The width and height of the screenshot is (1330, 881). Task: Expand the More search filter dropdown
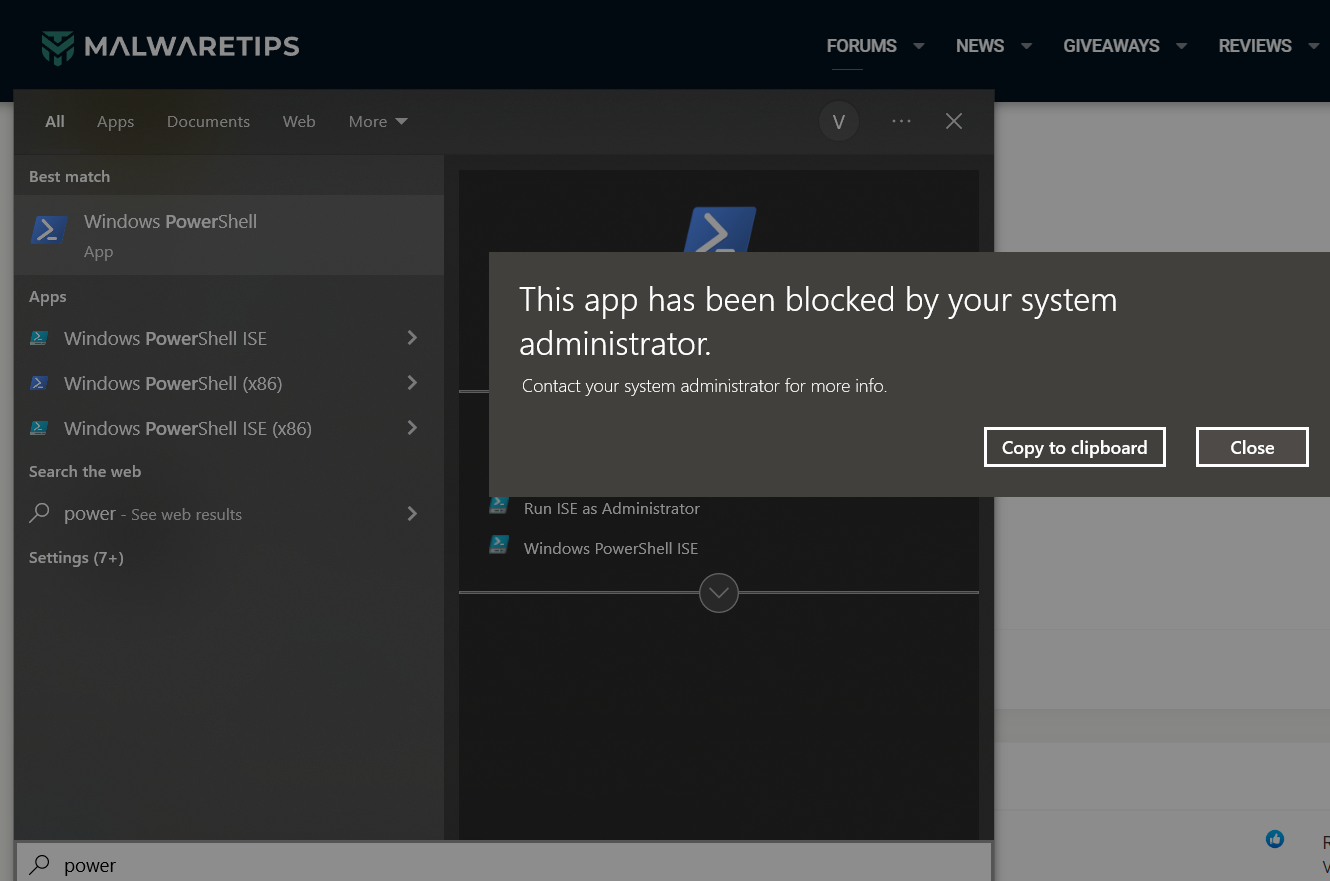tap(378, 122)
